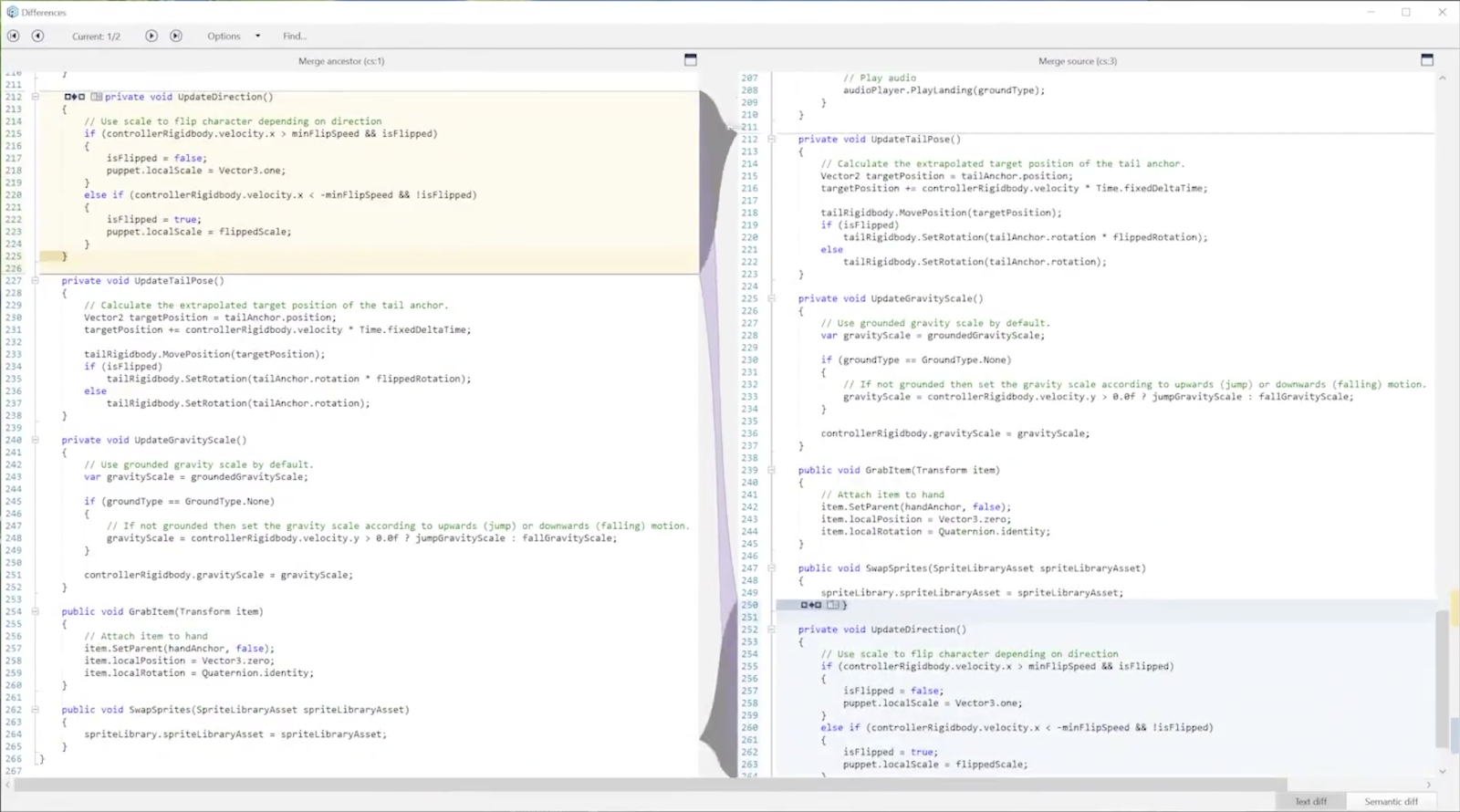Maximize the Merge ancestor pane
The image size is (1460, 812).
coord(691,60)
